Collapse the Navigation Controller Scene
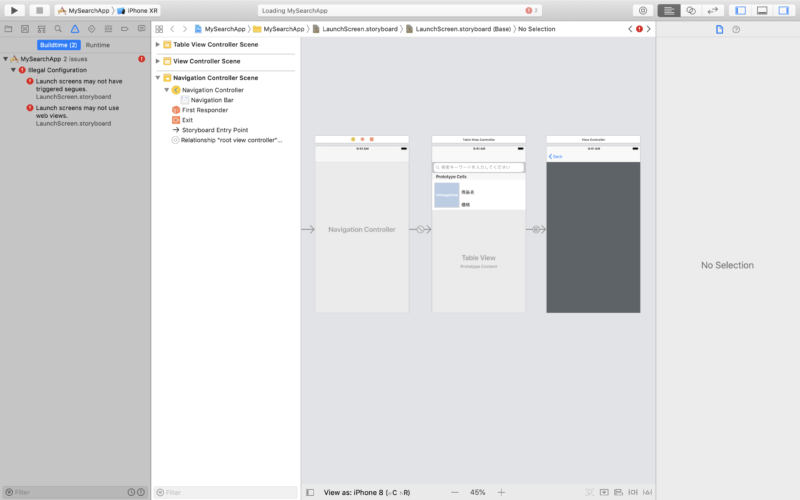Image resolution: width=800 pixels, height=500 pixels. point(158,78)
